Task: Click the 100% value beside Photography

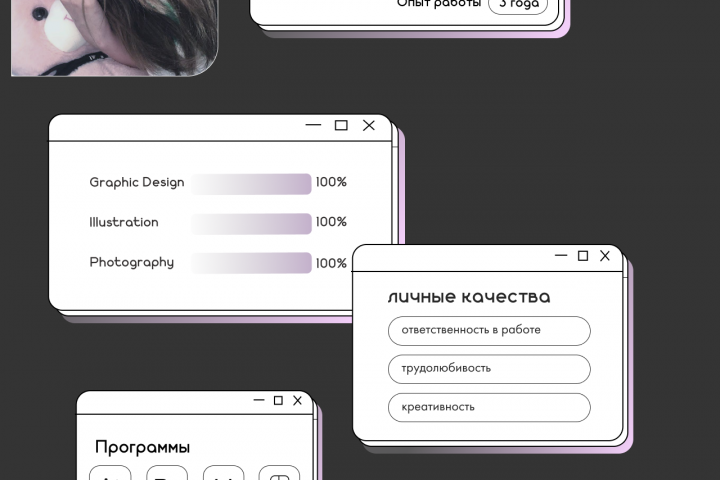Action: click(331, 263)
